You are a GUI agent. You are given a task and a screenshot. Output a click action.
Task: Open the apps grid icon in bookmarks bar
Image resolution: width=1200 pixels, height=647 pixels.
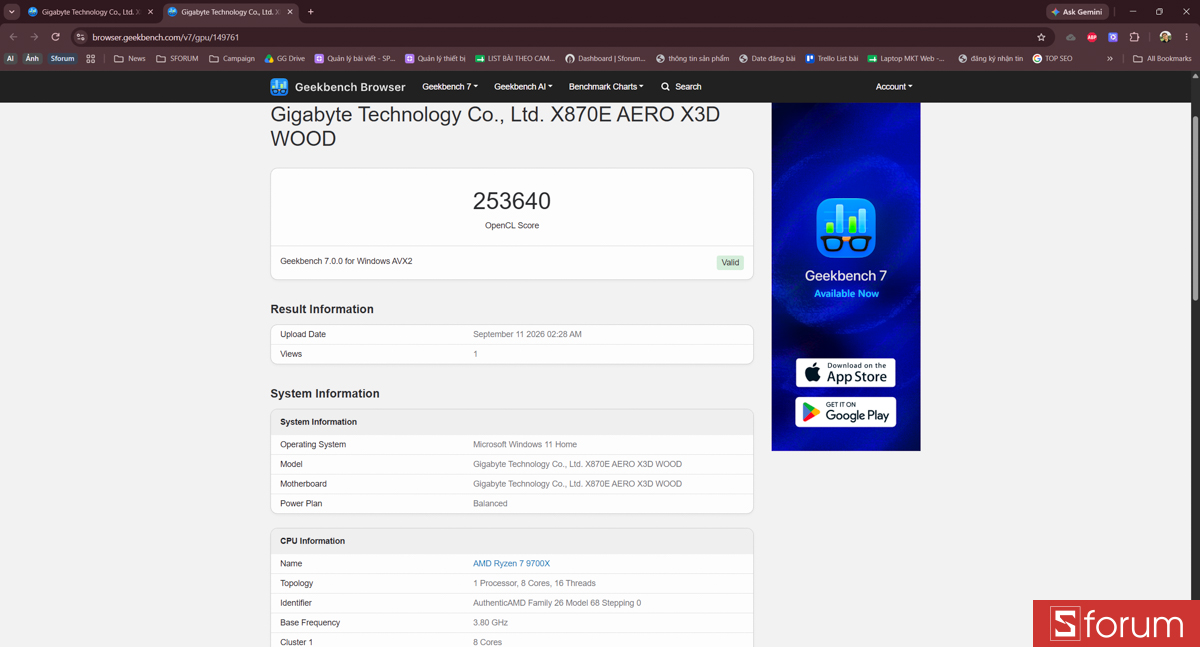click(90, 59)
